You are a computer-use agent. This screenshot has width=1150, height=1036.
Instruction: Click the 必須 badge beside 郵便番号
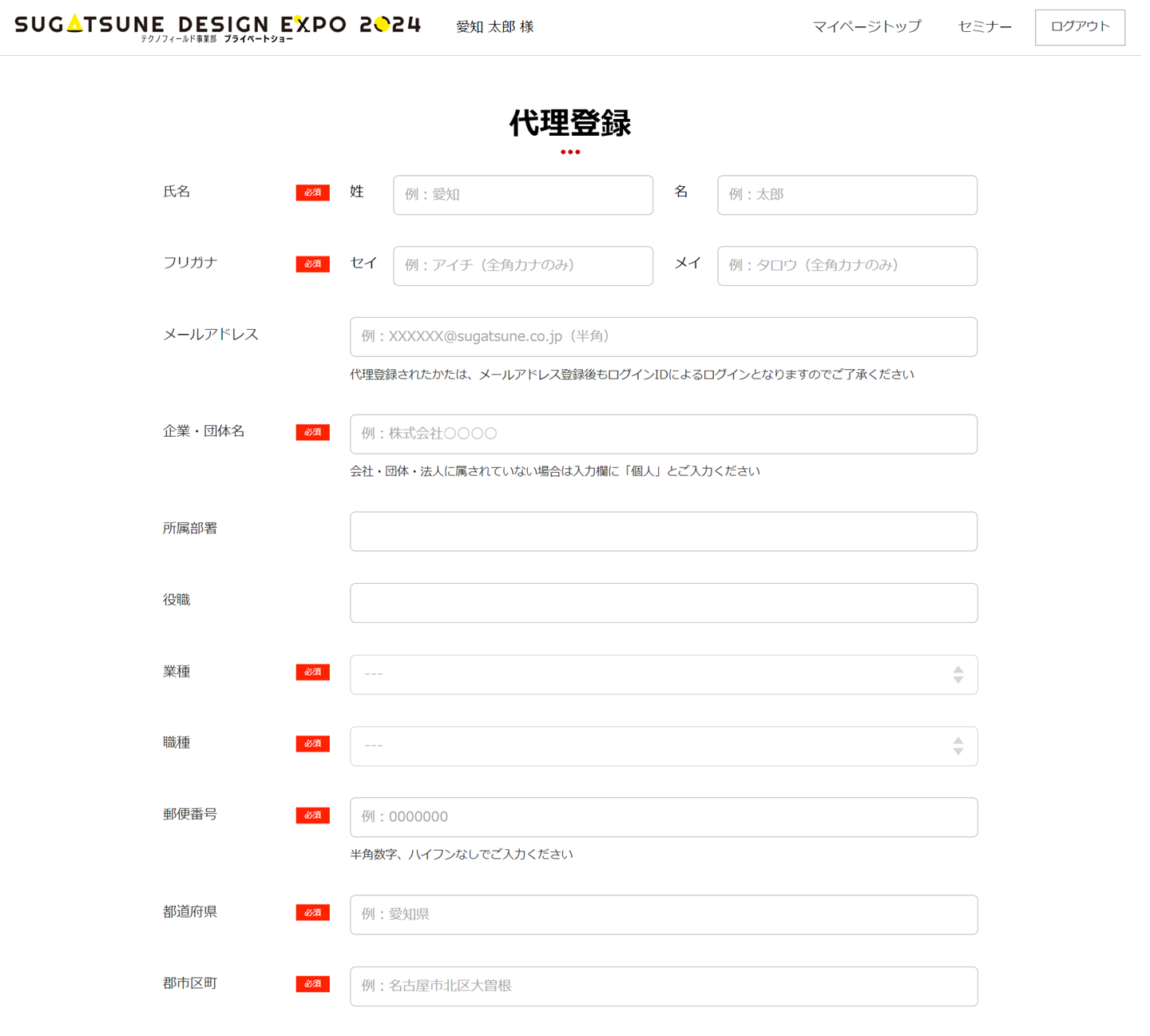coord(313,815)
